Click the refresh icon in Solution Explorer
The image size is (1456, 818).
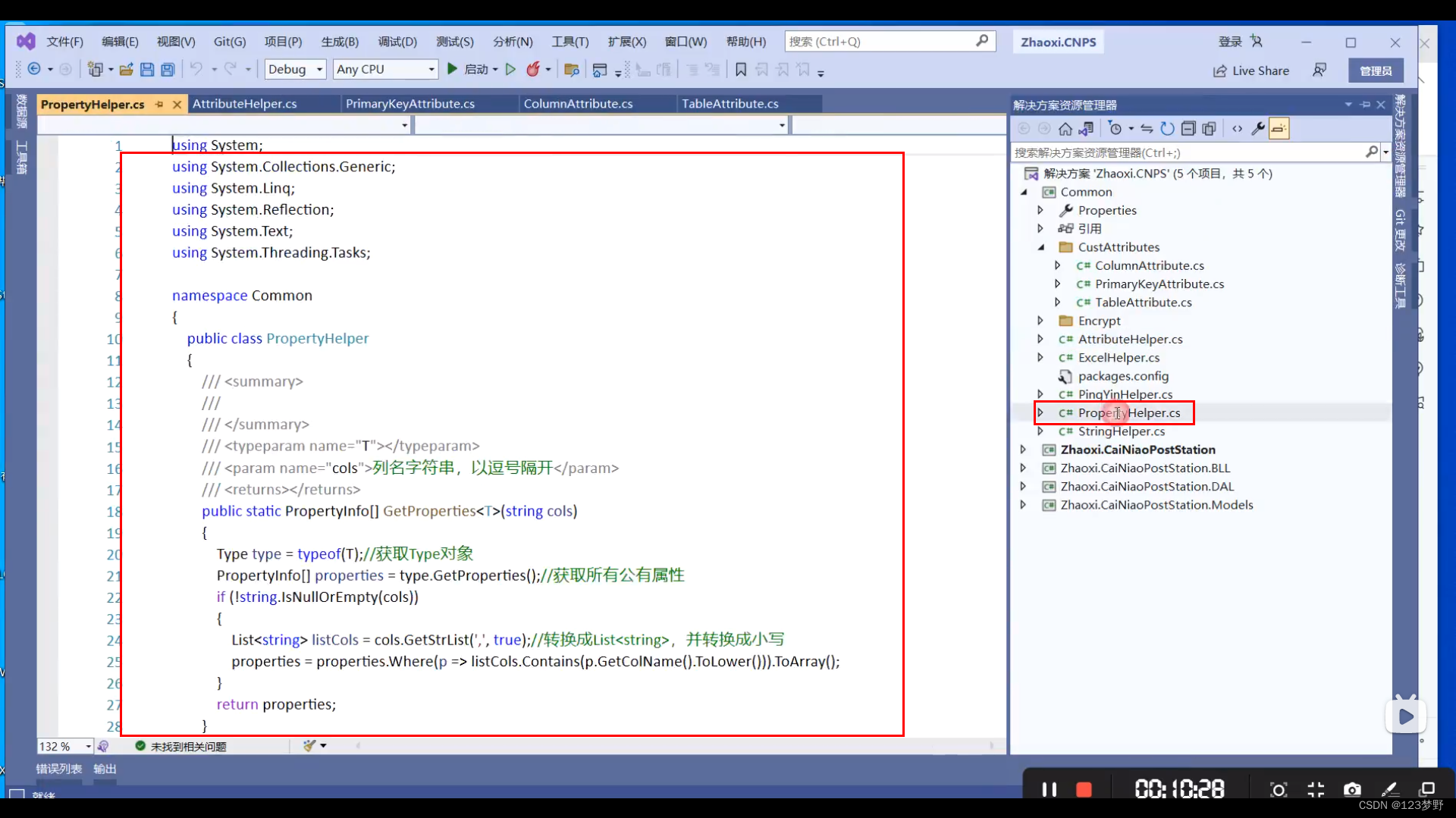[x=1167, y=129]
